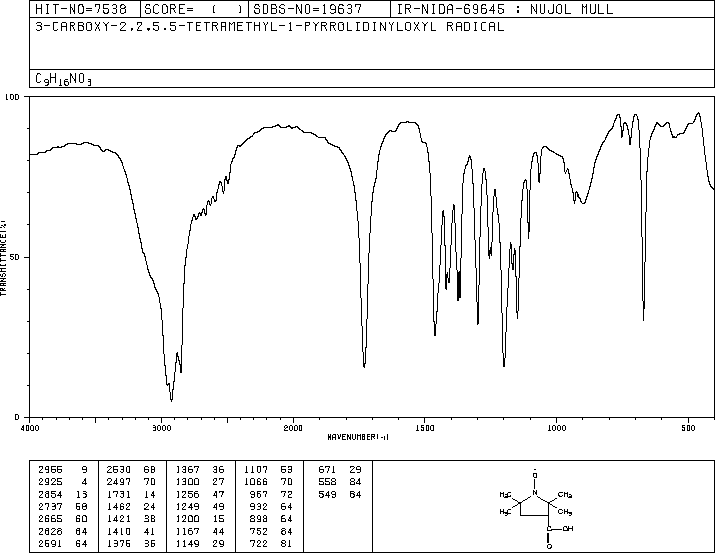The image size is (715, 553).
Task: Select the 752 peak table entry
Action: (272, 531)
